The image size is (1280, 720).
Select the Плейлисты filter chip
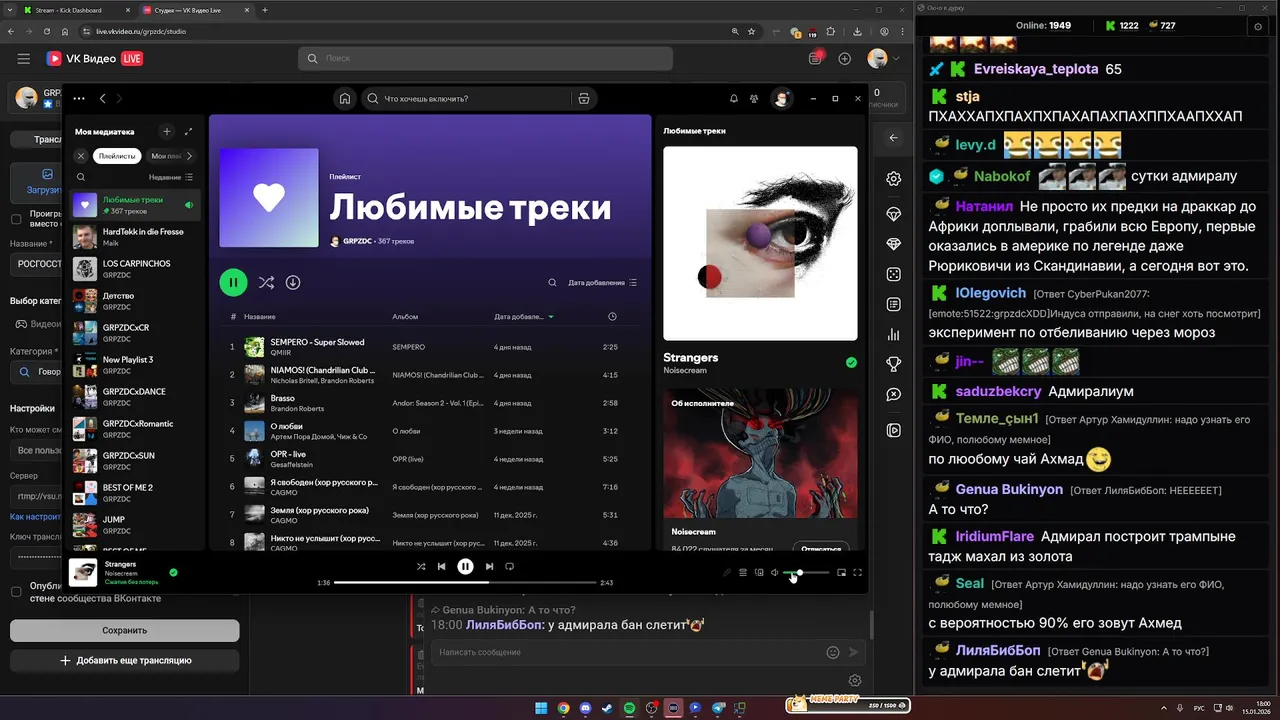click(117, 156)
